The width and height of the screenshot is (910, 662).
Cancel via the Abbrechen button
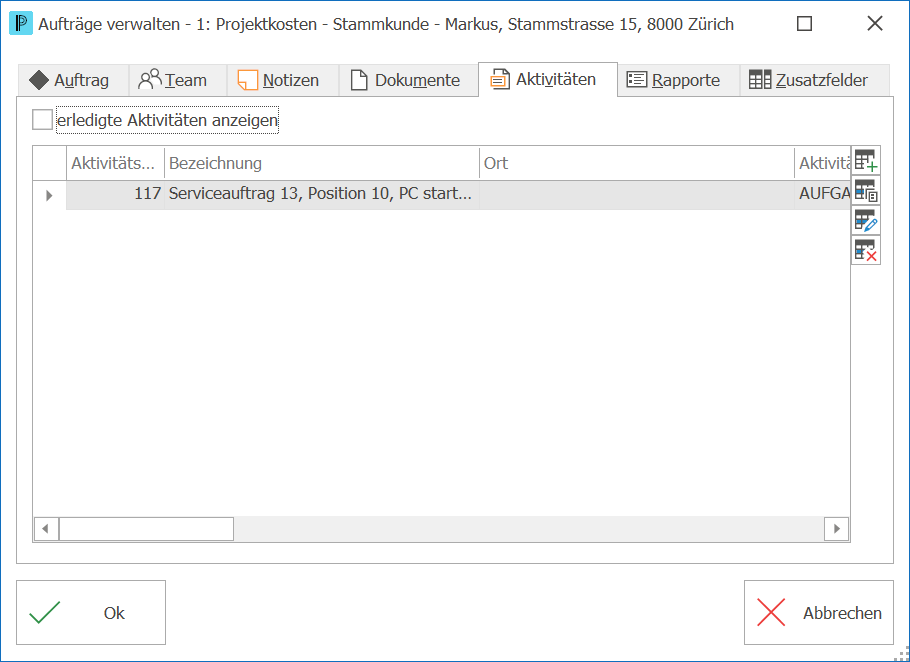coord(819,613)
